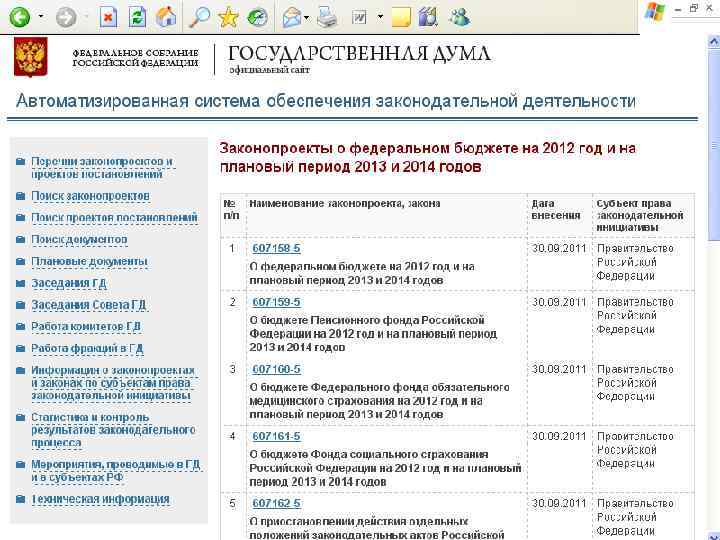Click title О бюджете Фонда социального страхования

[x=385, y=468]
